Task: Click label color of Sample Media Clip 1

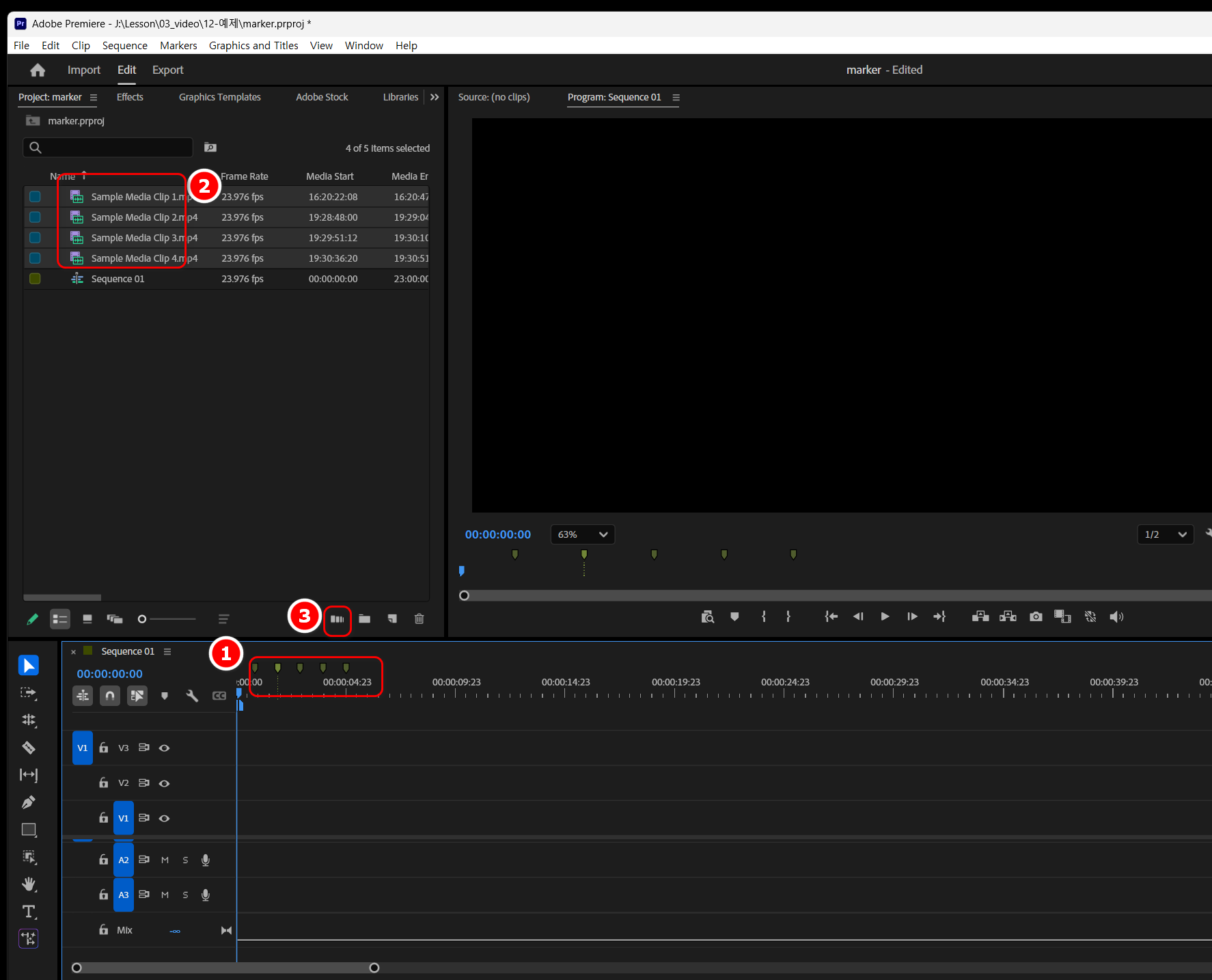Action: click(35, 197)
